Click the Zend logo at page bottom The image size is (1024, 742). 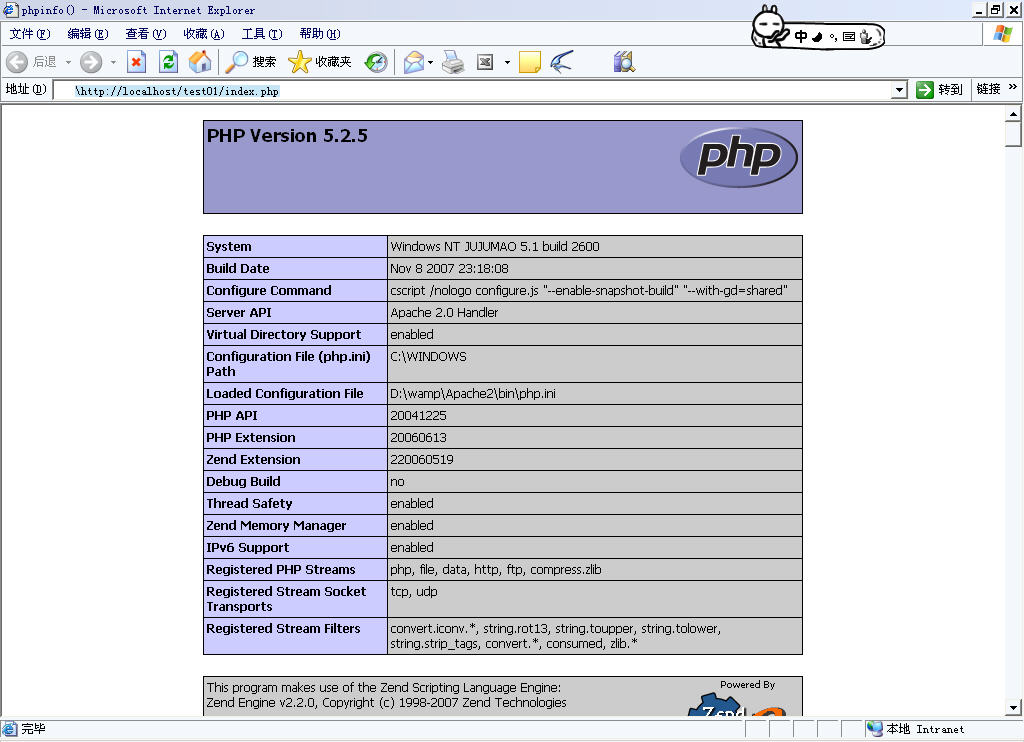click(x=737, y=704)
